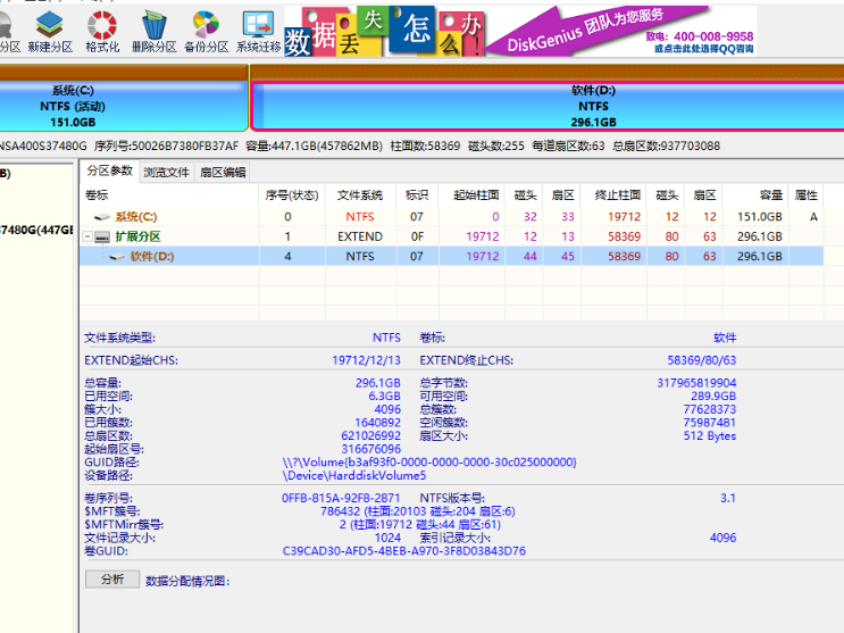Click the 标识 column header
This screenshot has width=844, height=633.
tap(417, 195)
